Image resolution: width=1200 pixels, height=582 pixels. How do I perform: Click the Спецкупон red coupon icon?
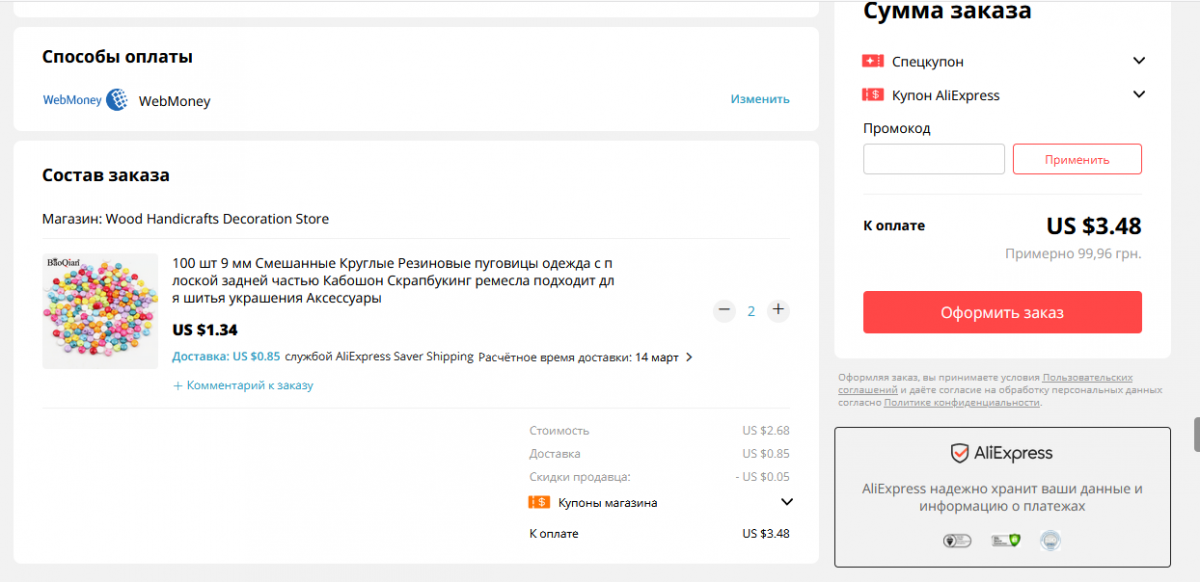coord(872,61)
